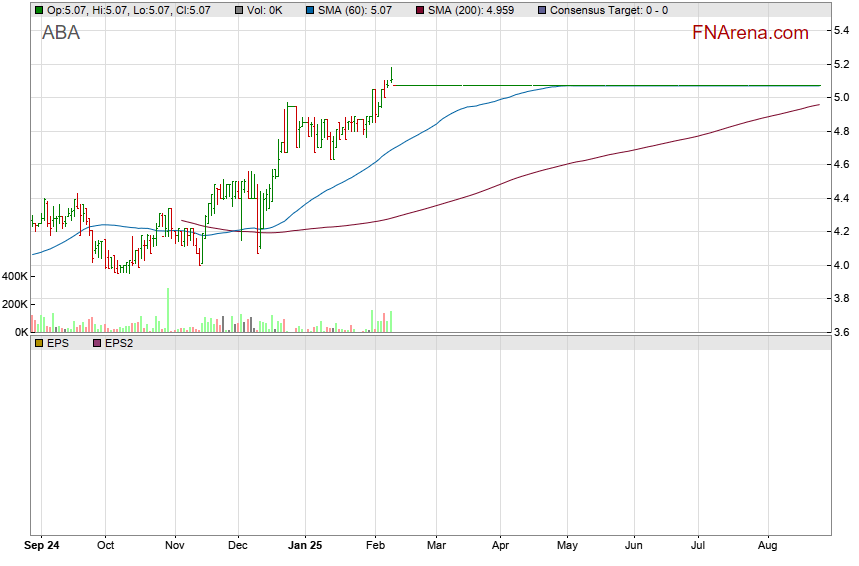
Task: Click the Sep 24 date axis label
Action: 42,547
